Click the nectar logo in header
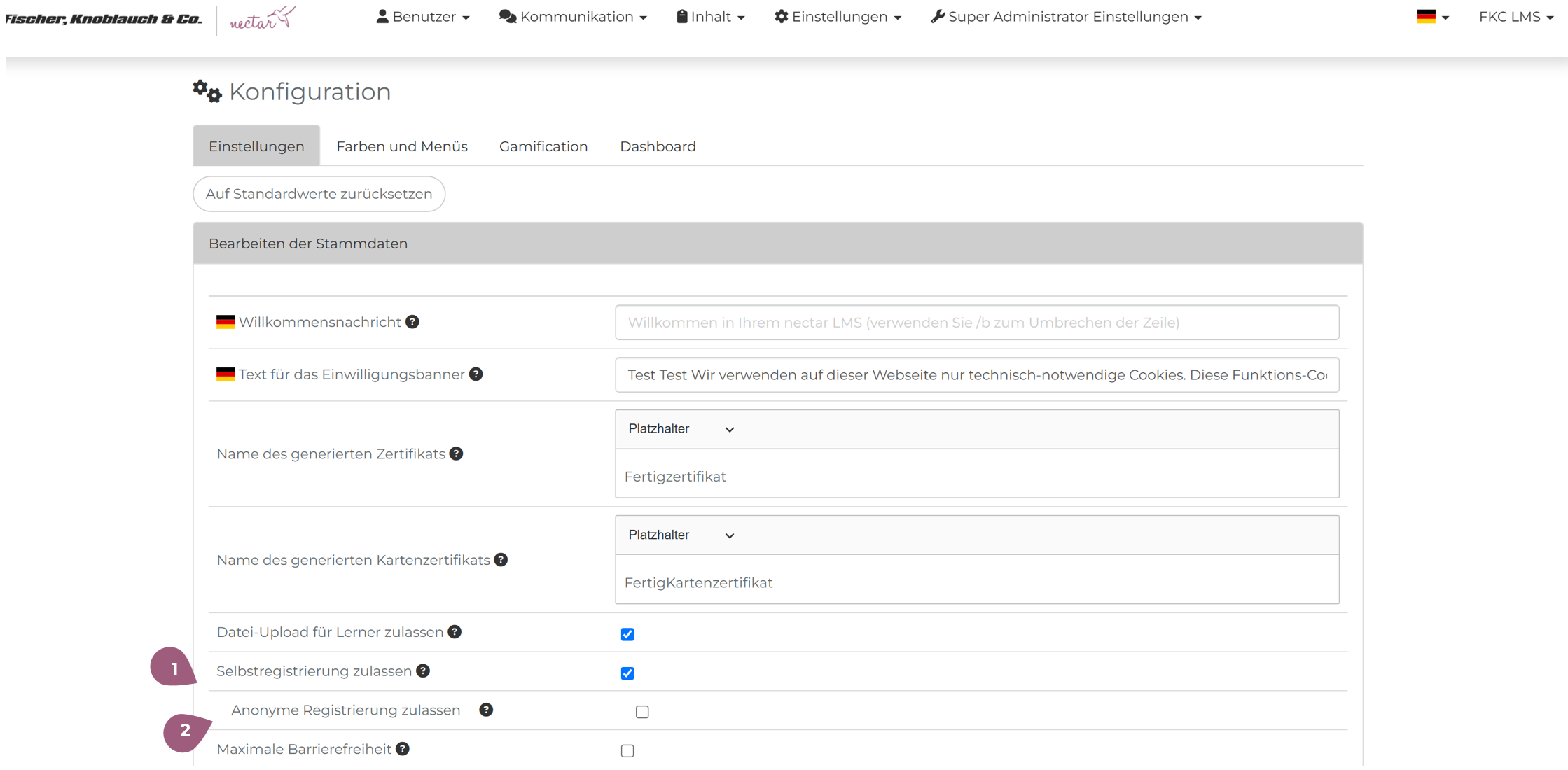This screenshot has height=770, width=1568. (x=263, y=19)
